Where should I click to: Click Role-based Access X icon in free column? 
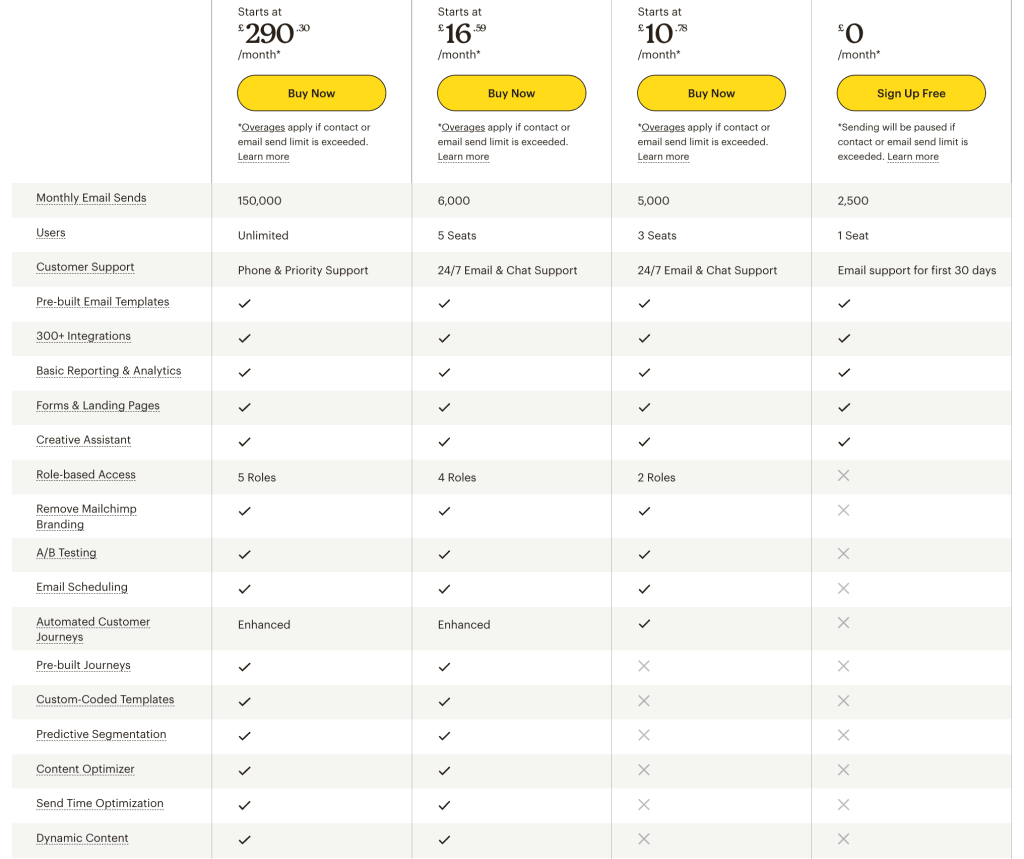point(844,476)
